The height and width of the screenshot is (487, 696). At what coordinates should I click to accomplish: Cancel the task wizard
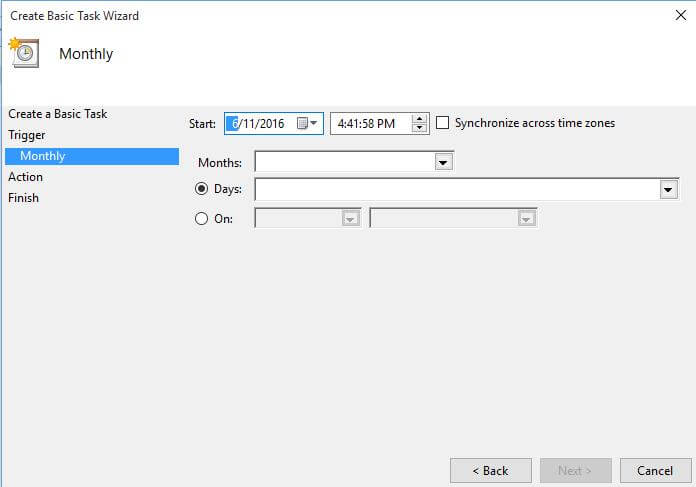[x=656, y=471]
